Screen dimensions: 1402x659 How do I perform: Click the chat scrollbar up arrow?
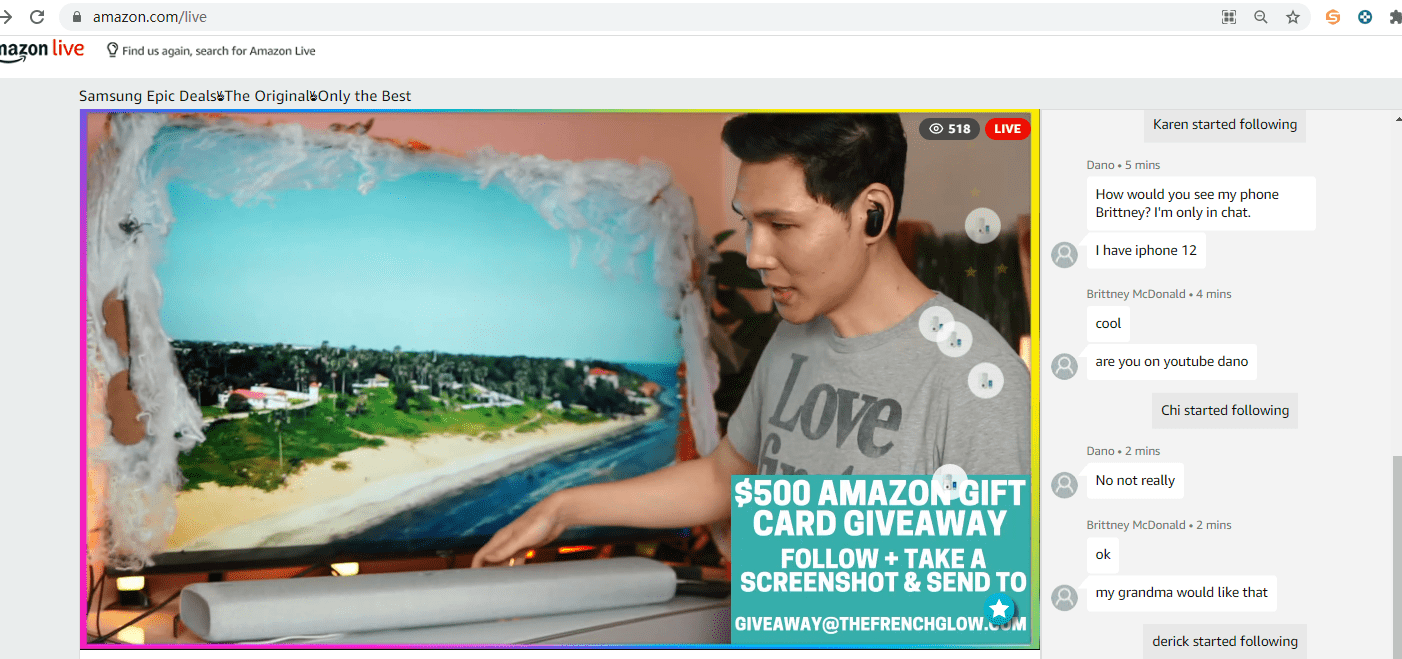pos(1397,119)
